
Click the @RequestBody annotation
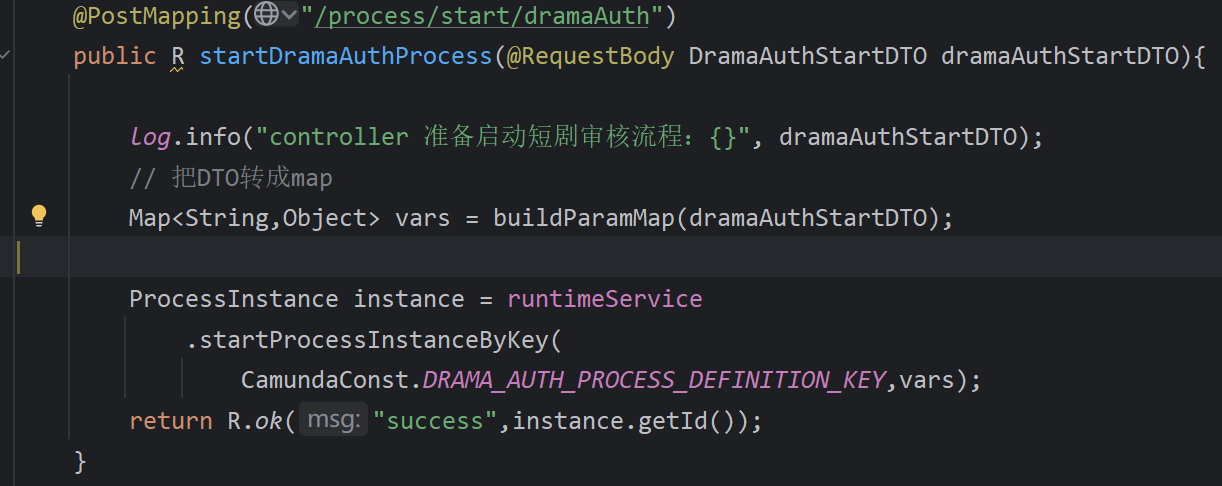pos(590,56)
